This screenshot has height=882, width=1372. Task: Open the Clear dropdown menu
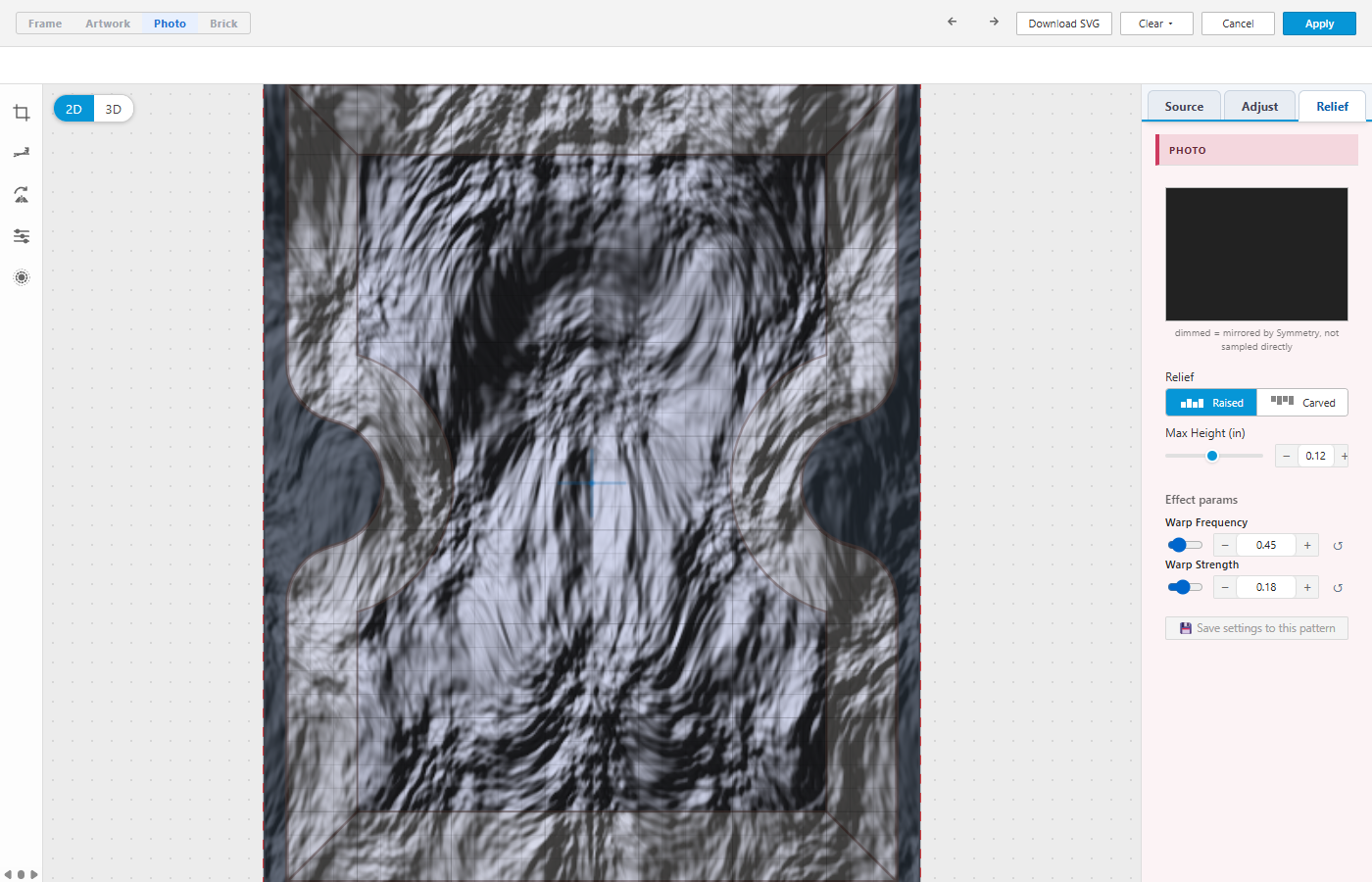pos(1156,24)
